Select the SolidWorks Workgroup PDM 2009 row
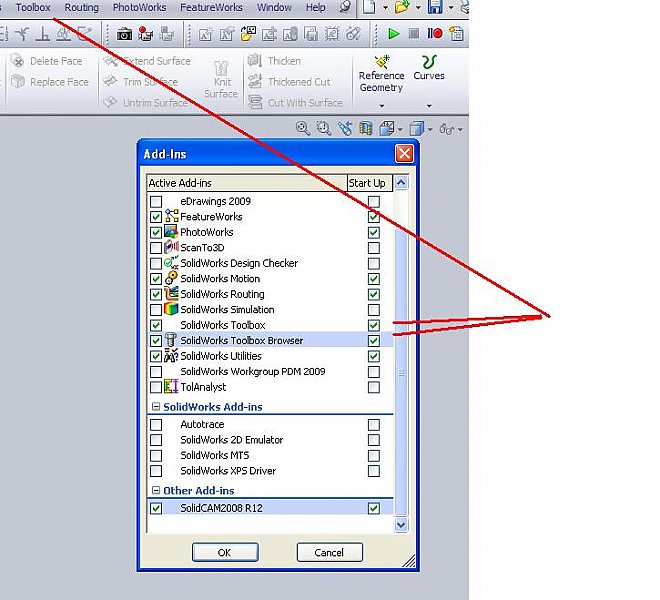The width and height of the screenshot is (660, 600). coord(270,372)
